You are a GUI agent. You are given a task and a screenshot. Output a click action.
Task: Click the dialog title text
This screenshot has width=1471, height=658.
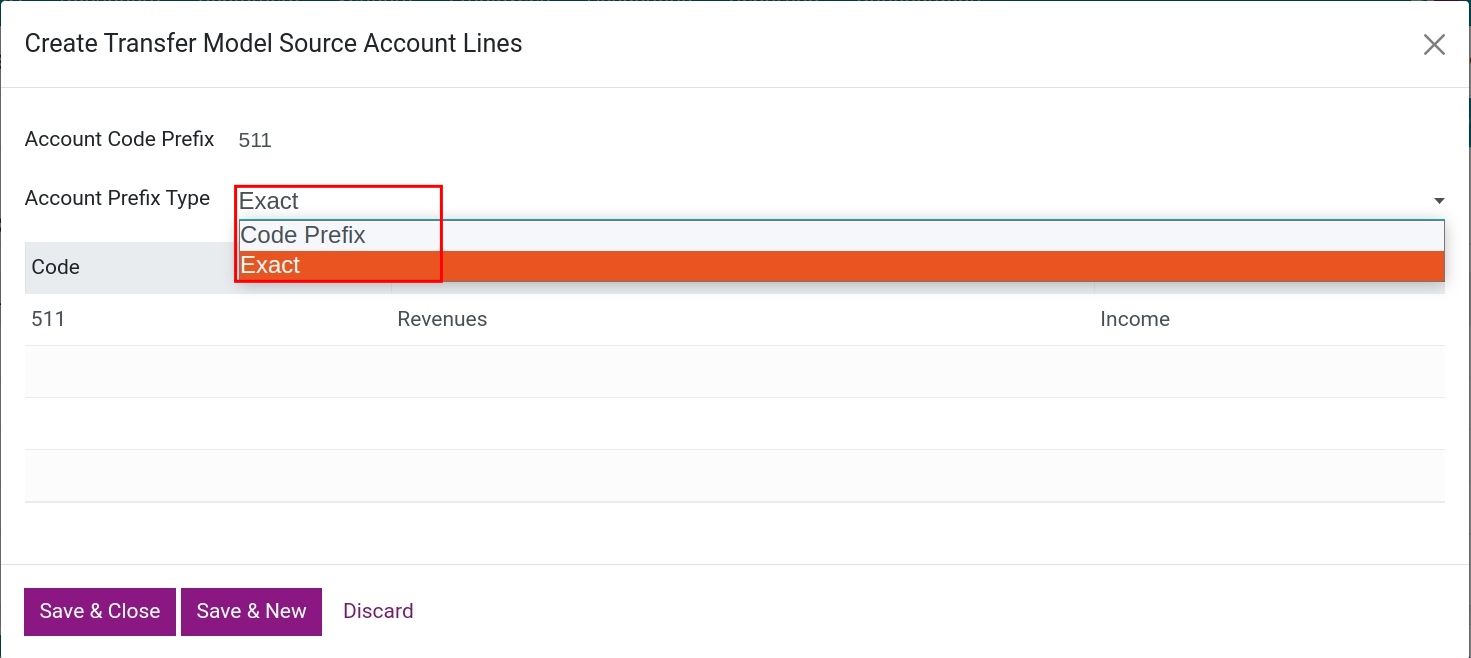273,43
